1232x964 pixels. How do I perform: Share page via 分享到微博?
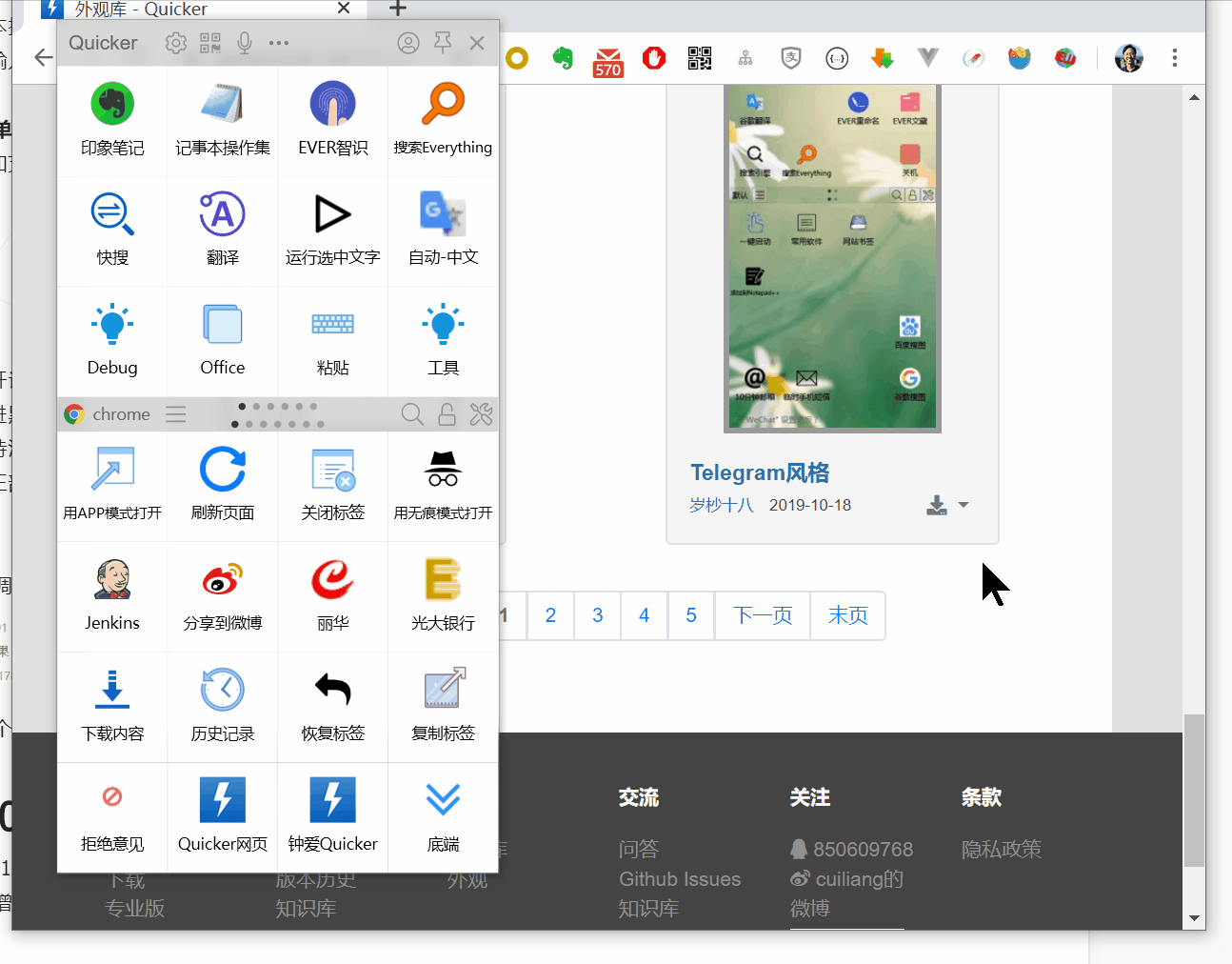click(223, 597)
